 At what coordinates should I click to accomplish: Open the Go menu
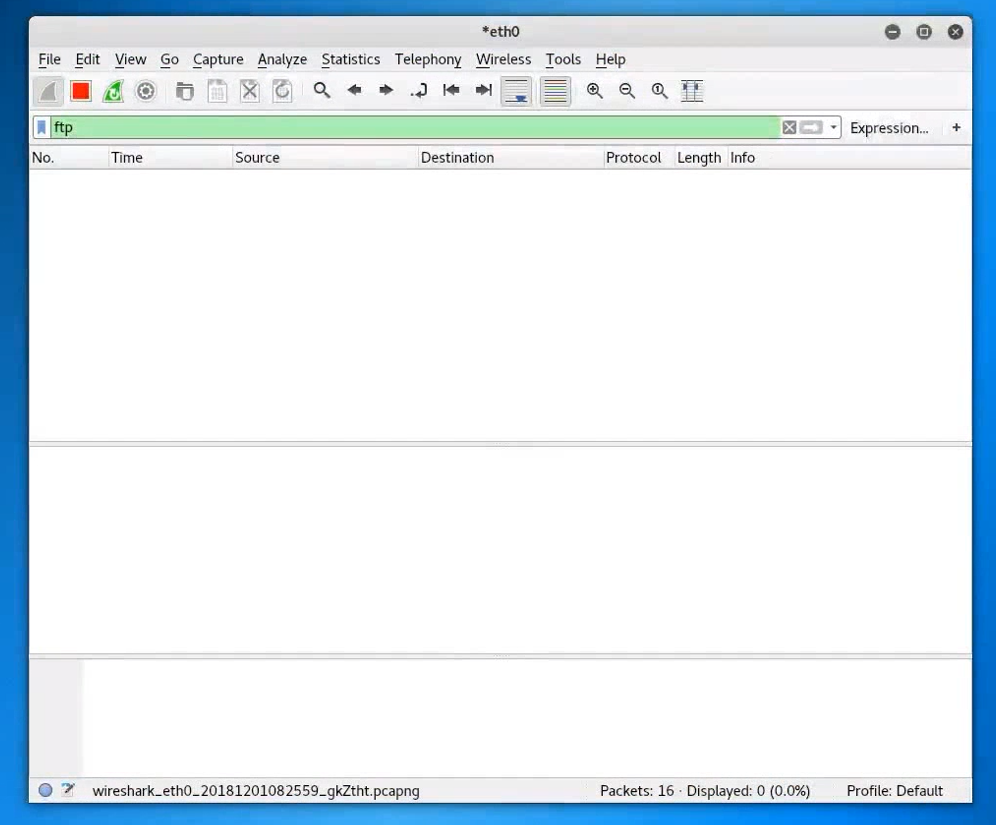click(170, 60)
